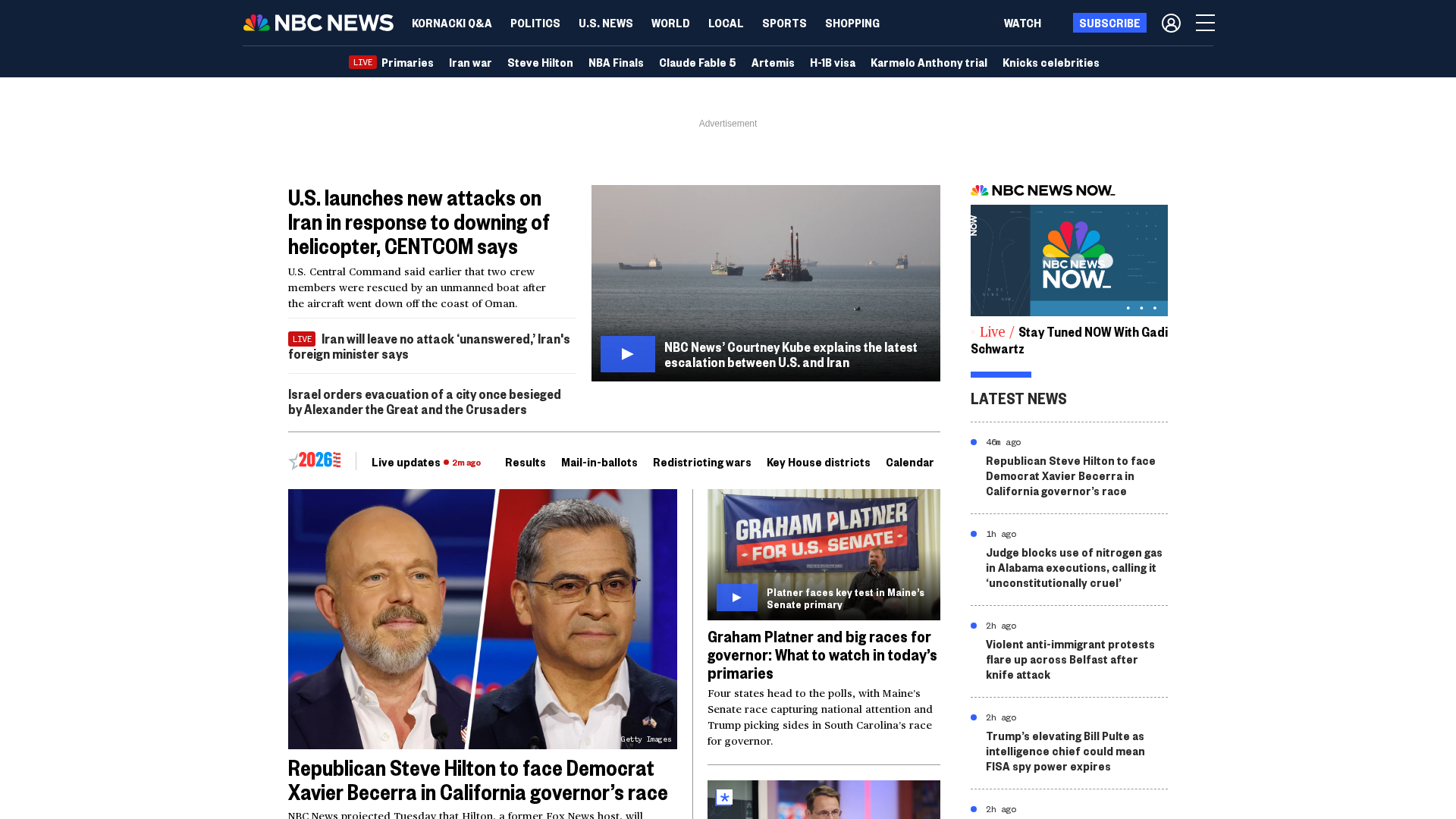Play the Courtney Kube Iran video
The width and height of the screenshot is (1456, 819).
pos(627,354)
